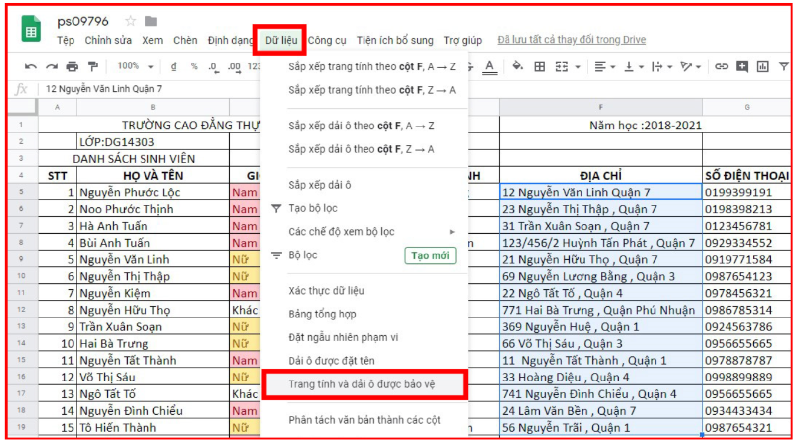Click the fill color paint bucket
The image size is (798, 446).
518,67
